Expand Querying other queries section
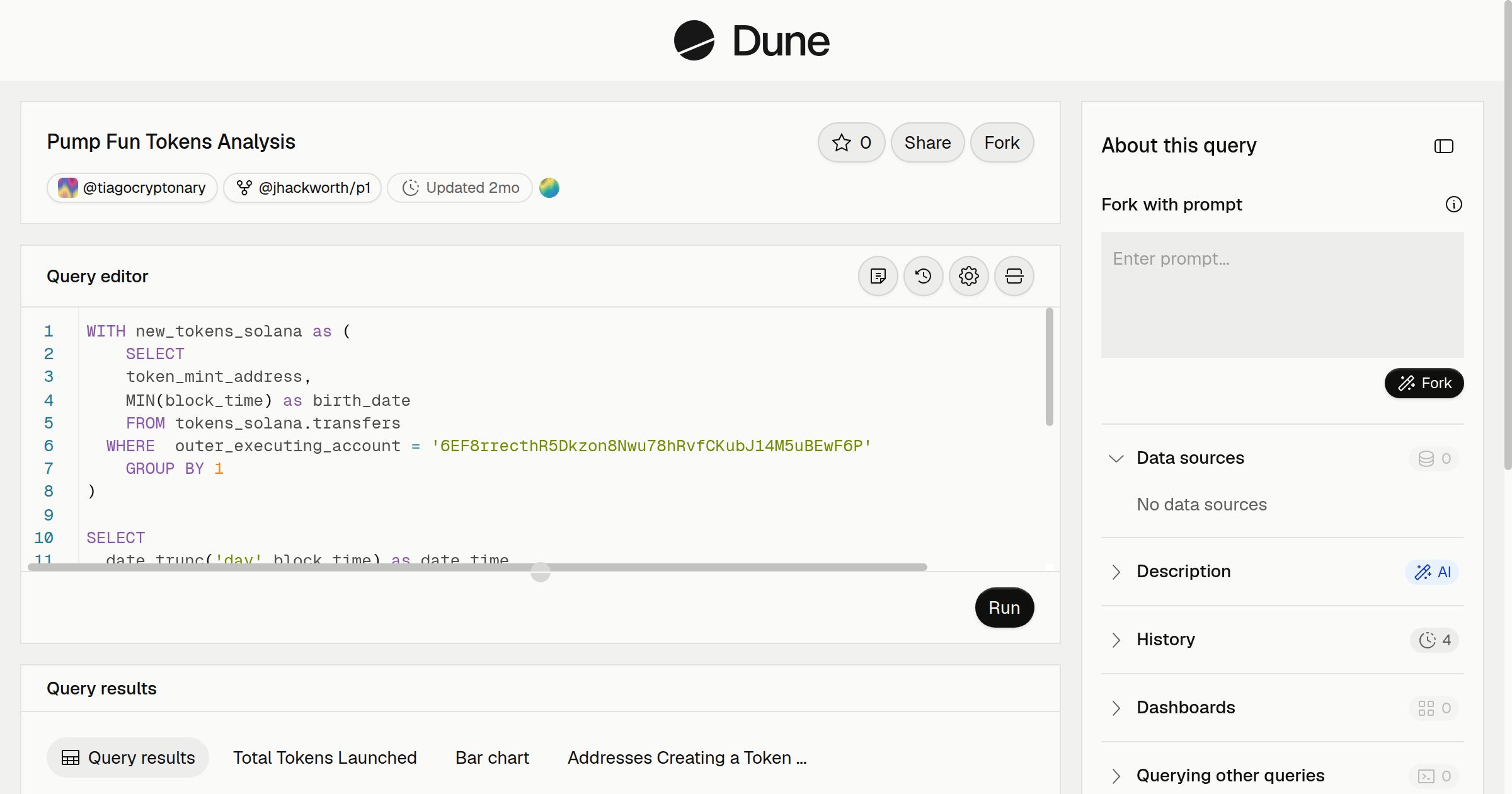The height and width of the screenshot is (794, 1512). pos(1116,776)
